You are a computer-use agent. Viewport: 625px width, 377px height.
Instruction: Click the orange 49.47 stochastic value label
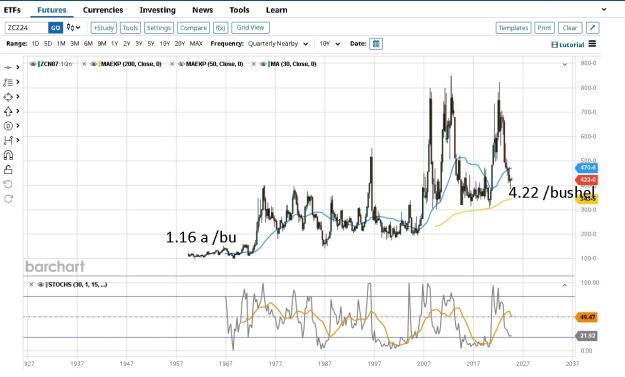click(587, 317)
